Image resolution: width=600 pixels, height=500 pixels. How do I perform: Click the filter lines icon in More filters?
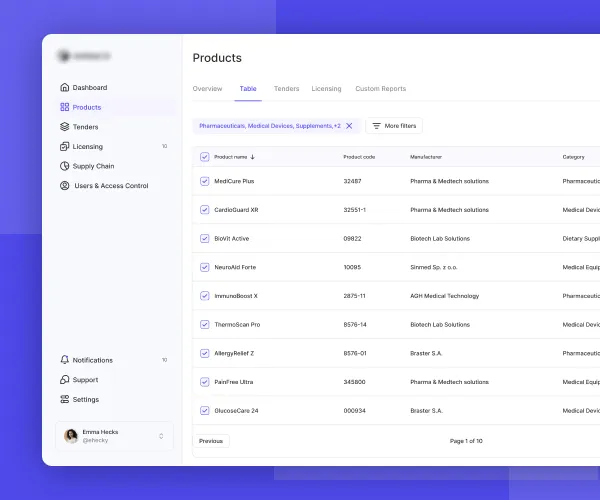pos(377,126)
